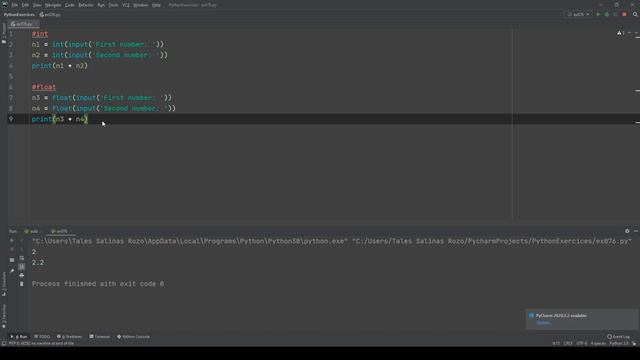Viewport: 640px width, 360px height.
Task: Open the File menu
Action: pos(15,5)
